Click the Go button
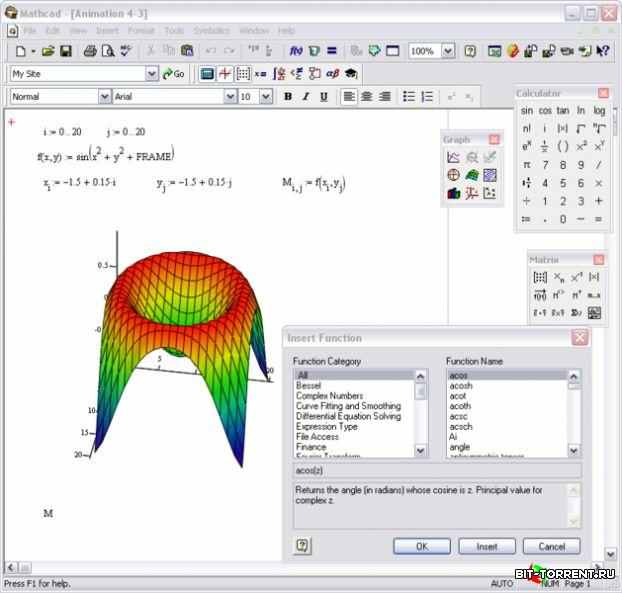The height and width of the screenshot is (593, 622). pos(173,74)
